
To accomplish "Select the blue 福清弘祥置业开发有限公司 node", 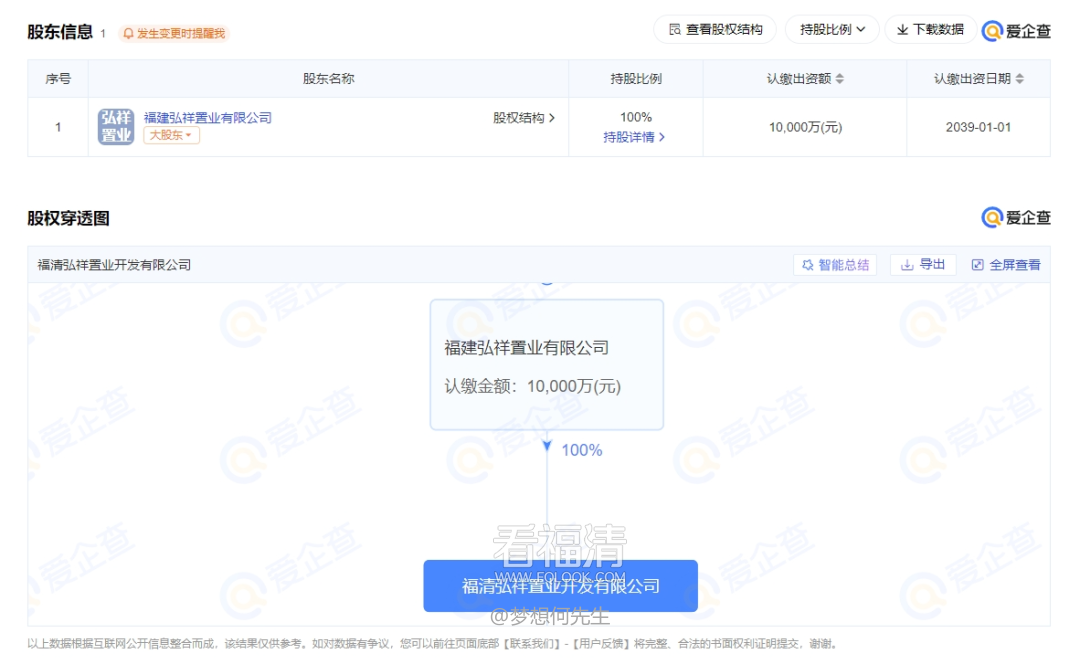I will [x=560, y=586].
